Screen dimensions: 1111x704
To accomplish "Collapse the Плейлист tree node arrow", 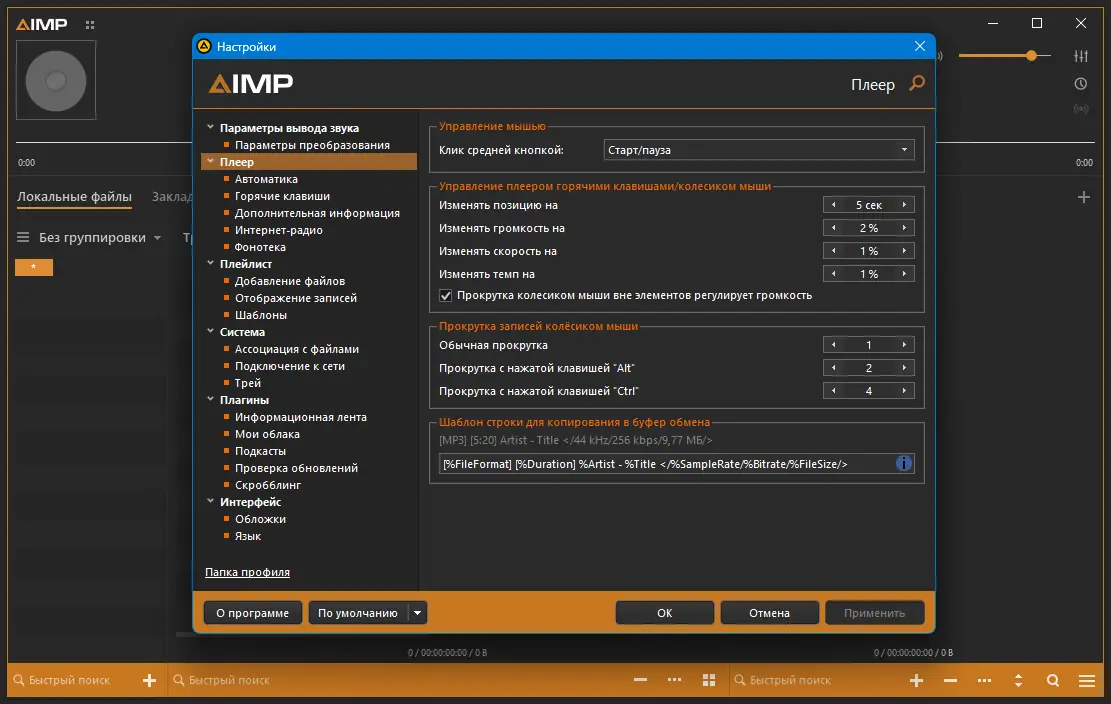I will pos(210,263).
